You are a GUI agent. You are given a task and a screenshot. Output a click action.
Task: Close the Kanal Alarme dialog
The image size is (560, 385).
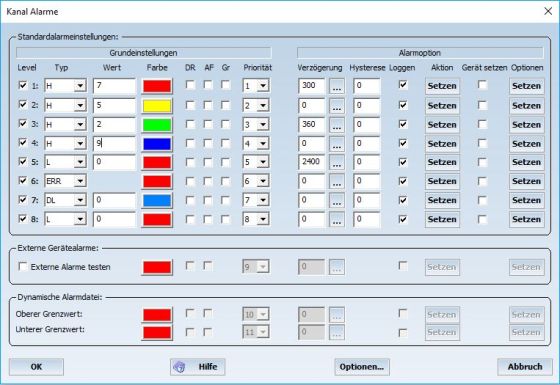548,11
